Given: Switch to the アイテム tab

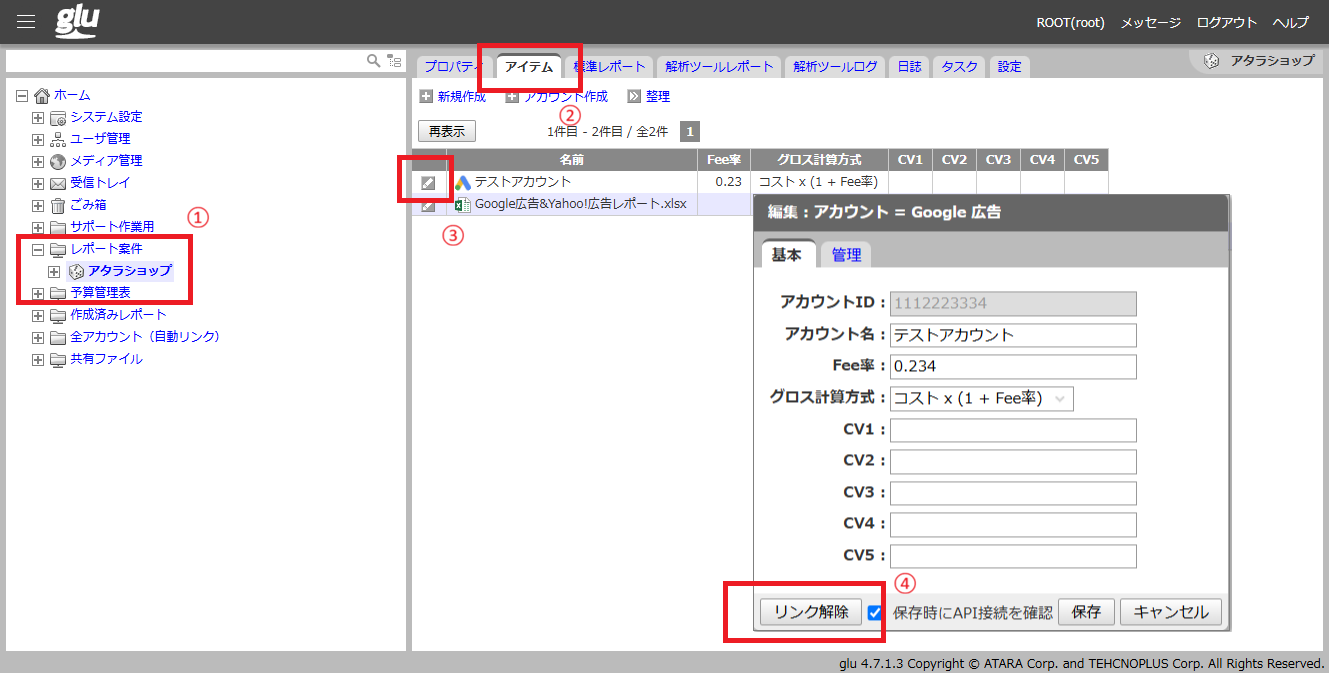Looking at the screenshot, I should pyautogui.click(x=528, y=66).
